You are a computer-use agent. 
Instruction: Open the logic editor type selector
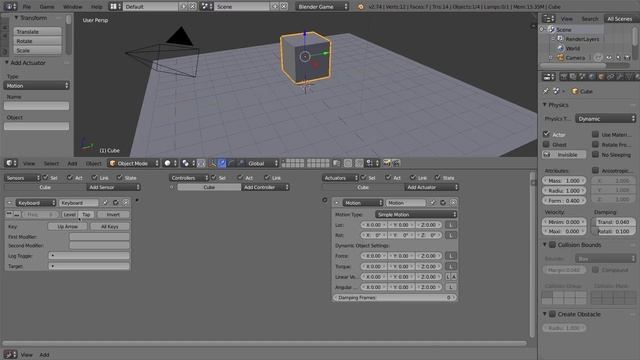10,354
